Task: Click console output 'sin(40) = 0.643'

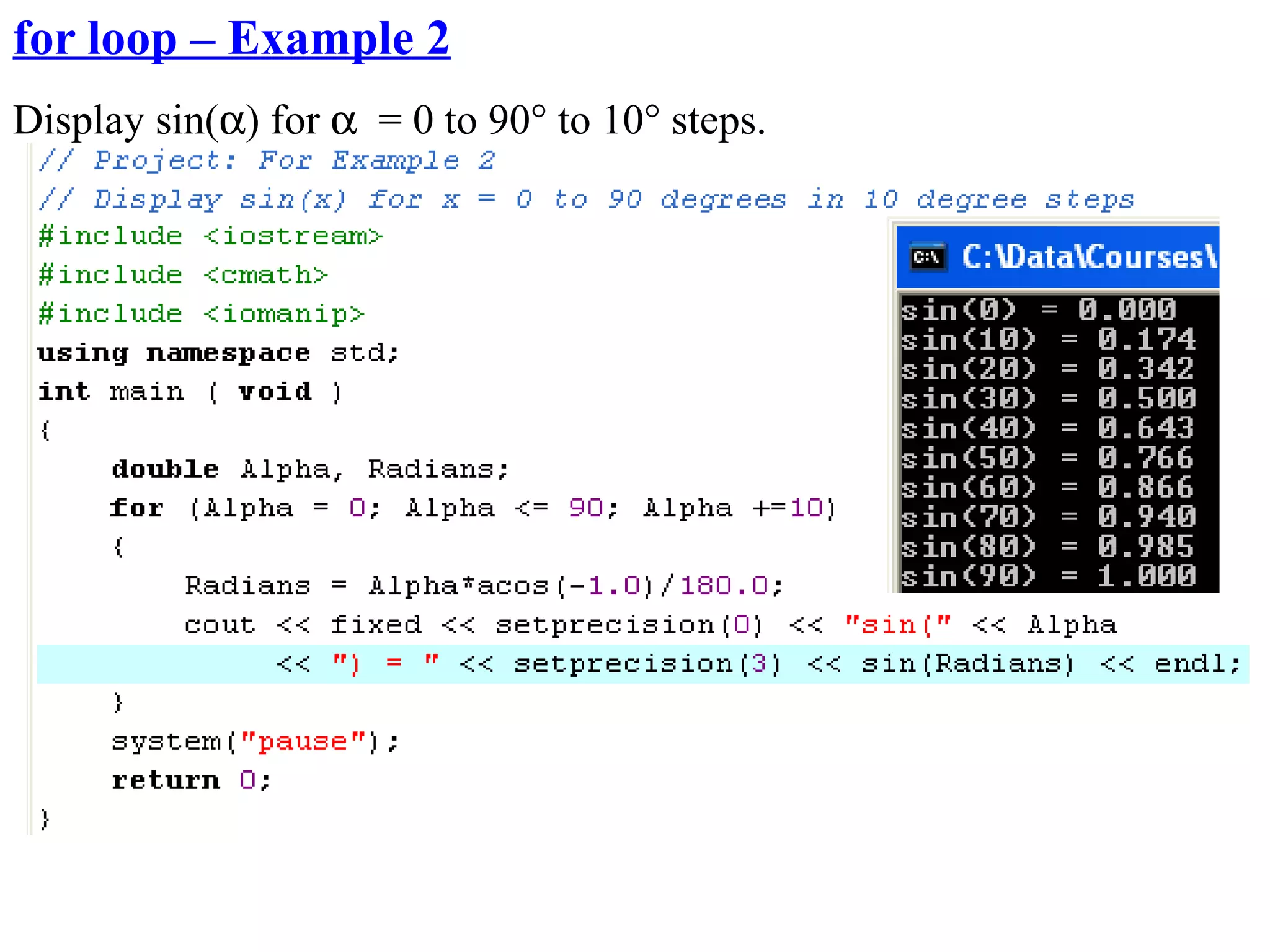Action: (1048, 428)
